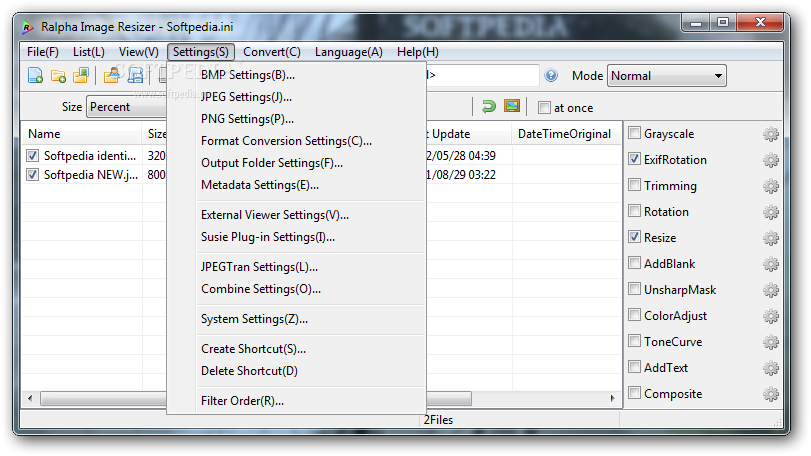Enable the AddBlank filter checkbox

point(634,263)
